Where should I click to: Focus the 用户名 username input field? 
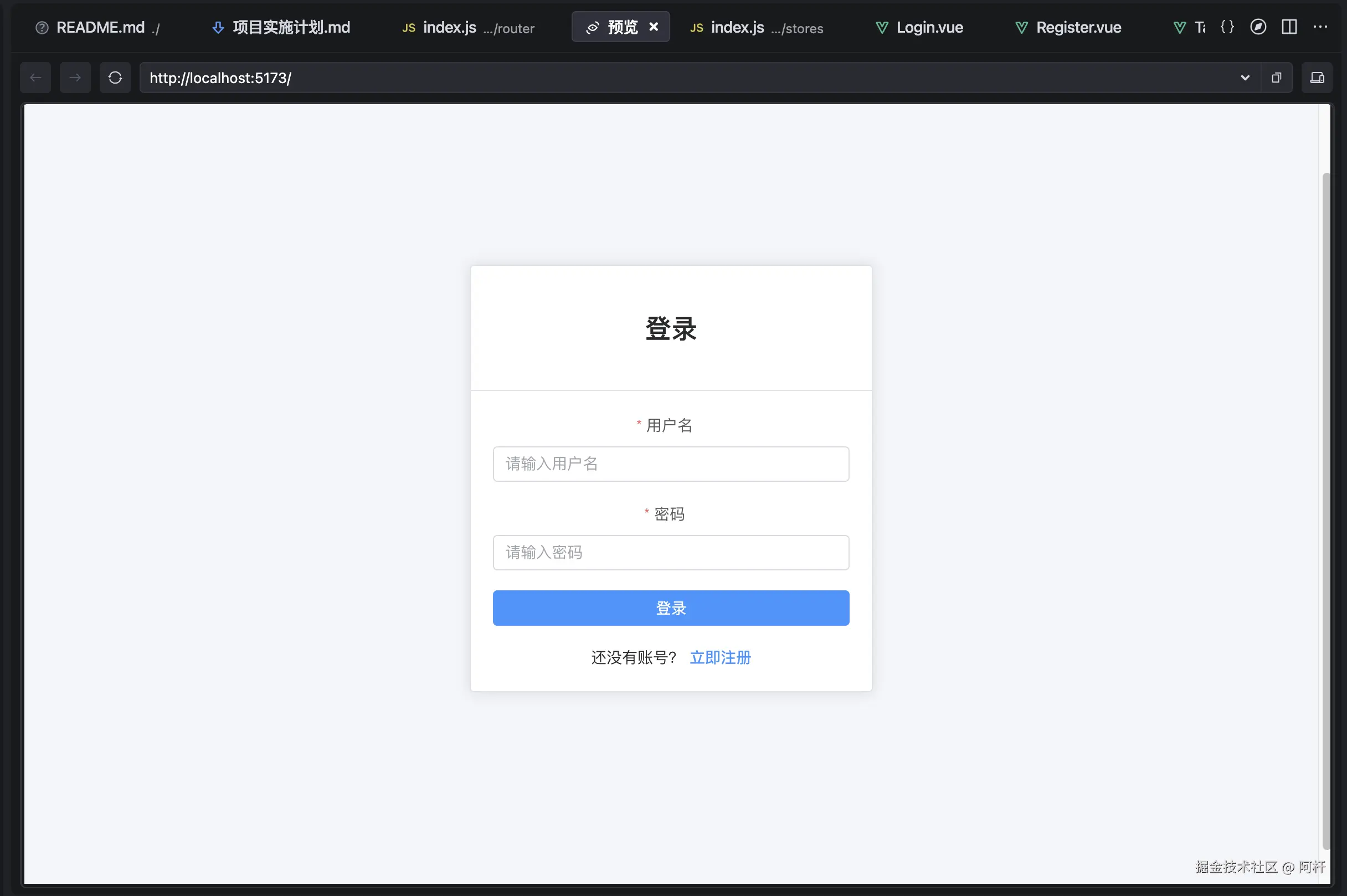[x=670, y=464]
